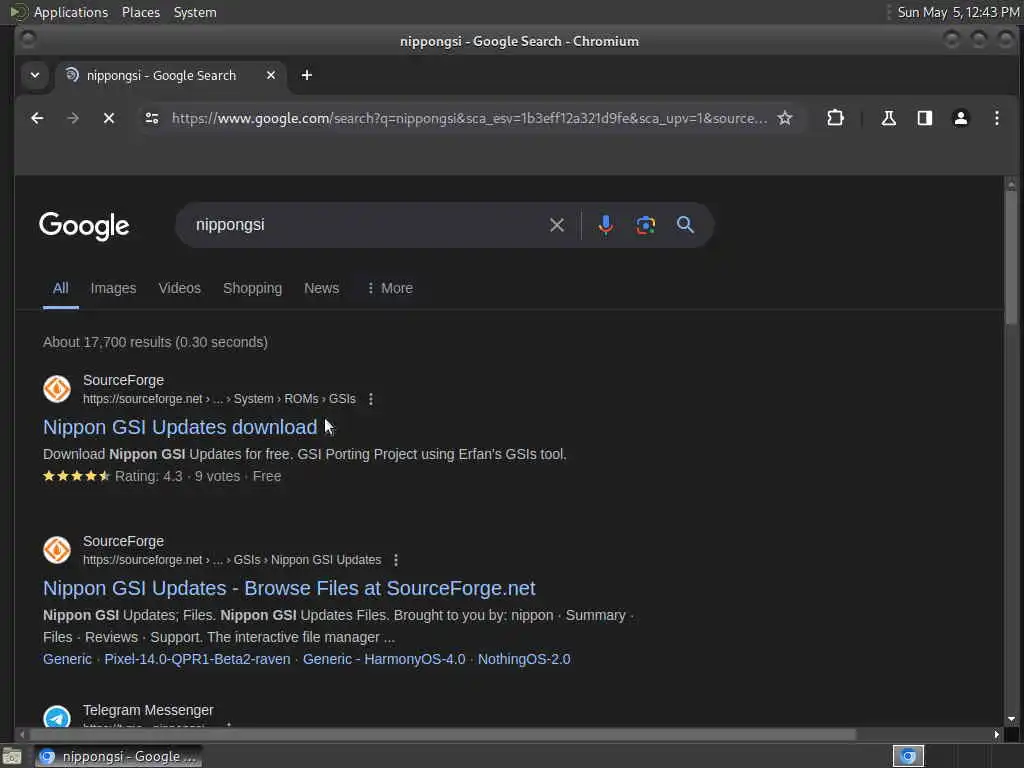
Task: Click SourceForge favicon of second result
Action: point(57,551)
